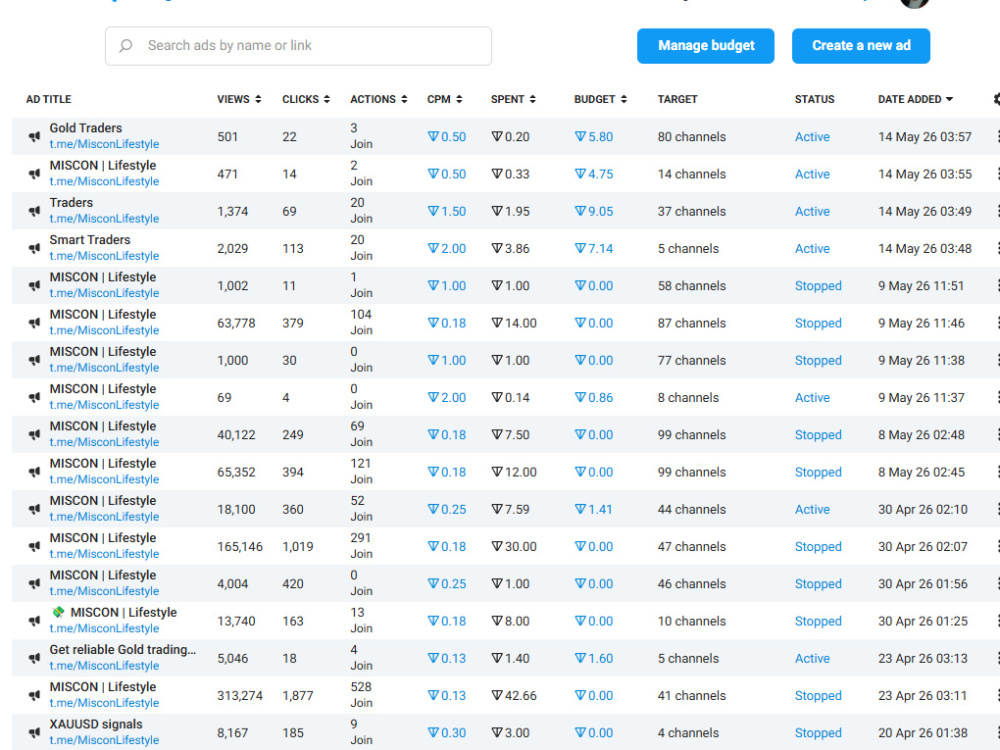Image resolution: width=1000 pixels, height=750 pixels.
Task: Open three-dot menu for row added 23 Apr 26 03:11
Action: 997,695
